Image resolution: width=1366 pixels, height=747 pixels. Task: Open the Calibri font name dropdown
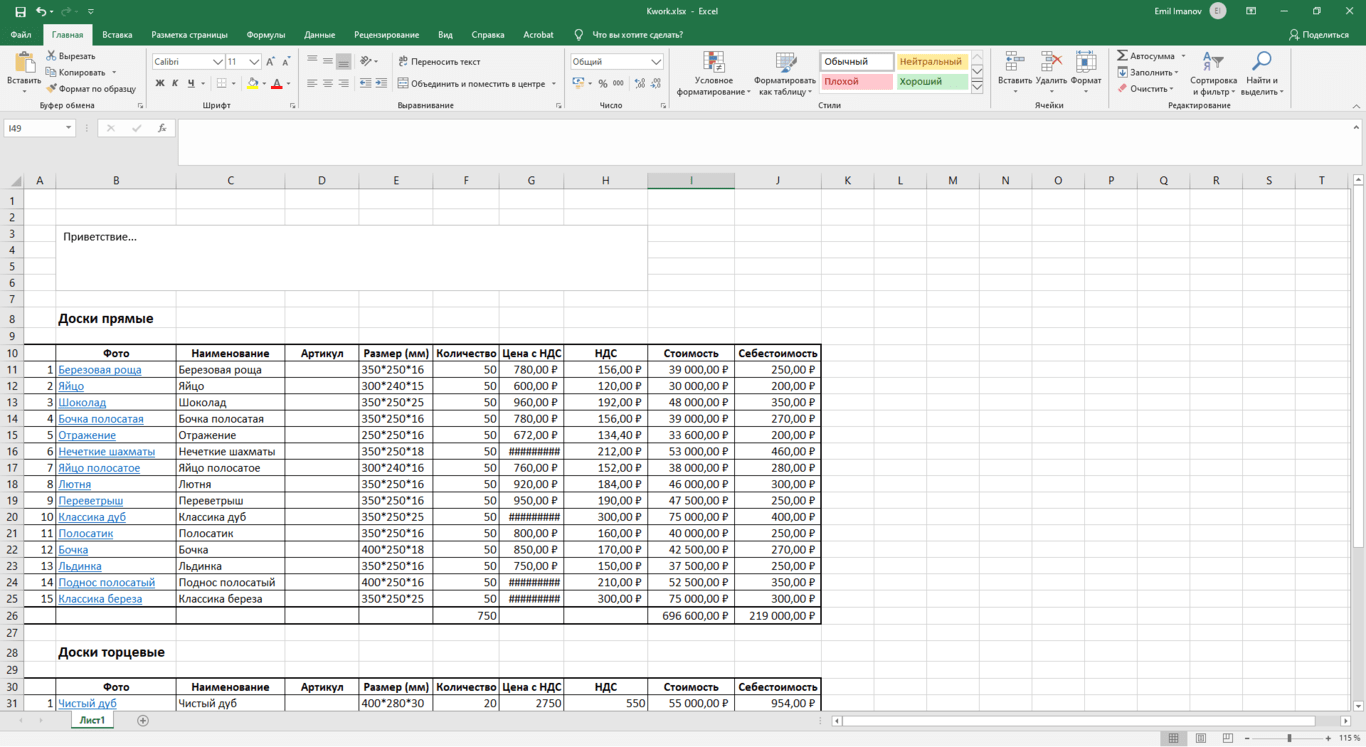(x=217, y=62)
